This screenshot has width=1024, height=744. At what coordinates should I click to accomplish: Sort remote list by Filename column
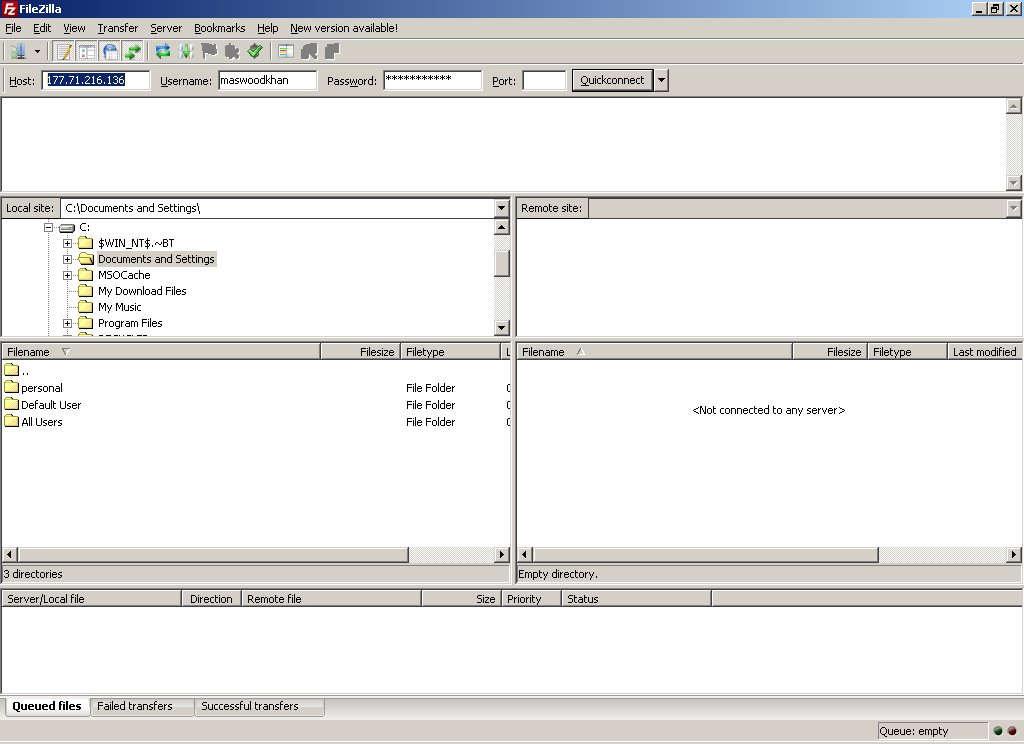tap(654, 352)
